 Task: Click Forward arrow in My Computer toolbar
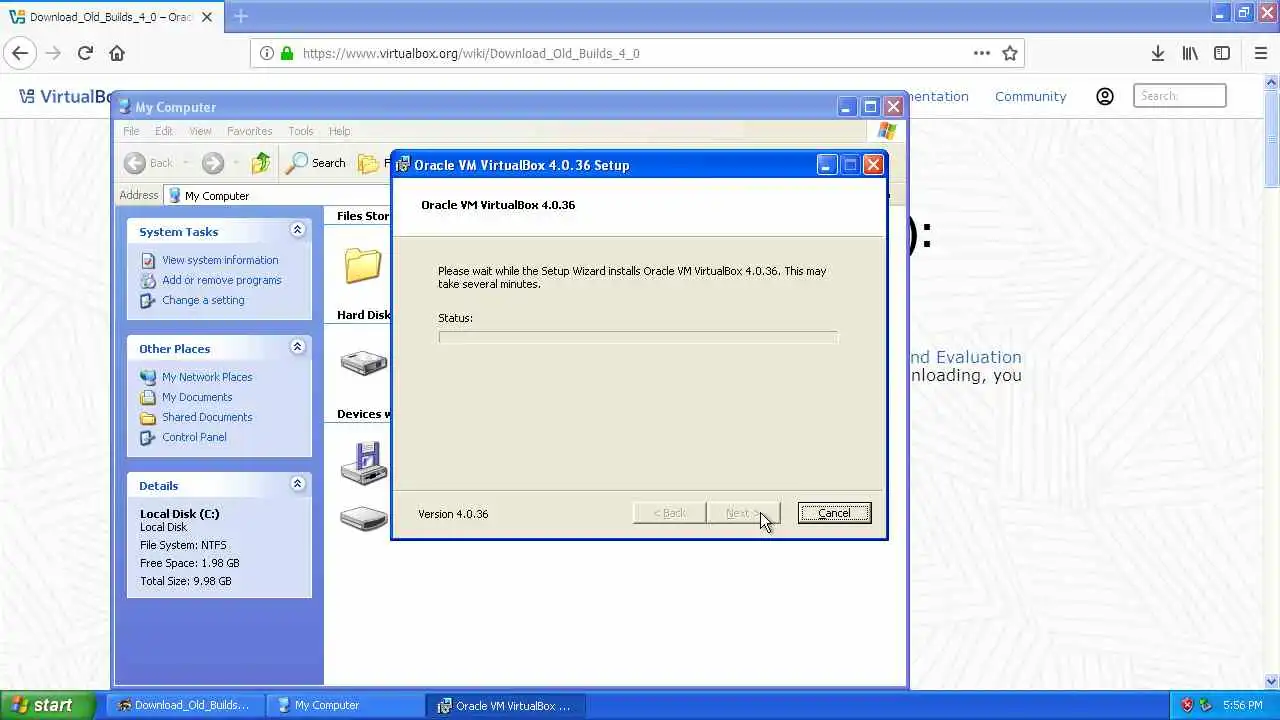(x=212, y=163)
